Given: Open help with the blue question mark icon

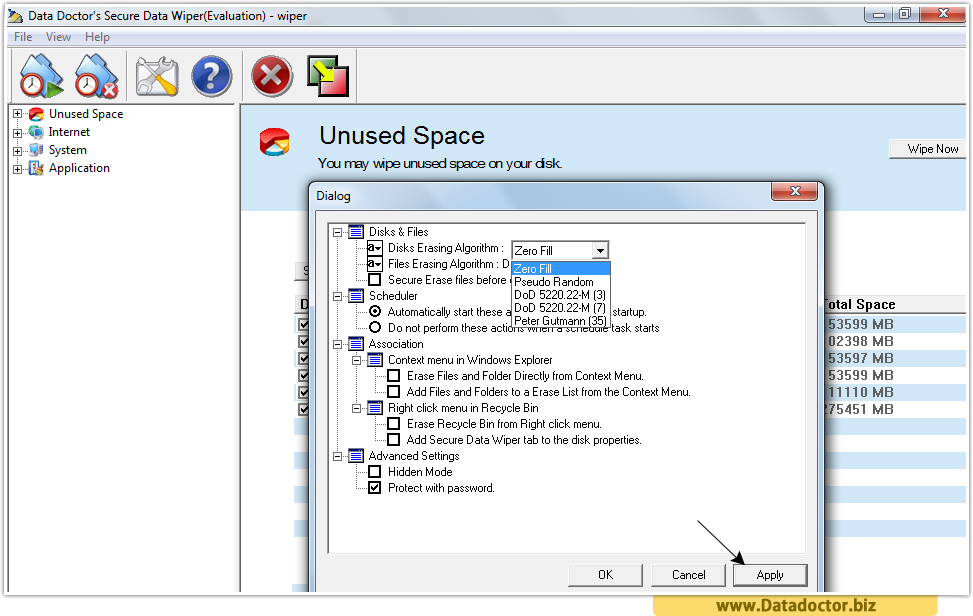Looking at the screenshot, I should (211, 76).
